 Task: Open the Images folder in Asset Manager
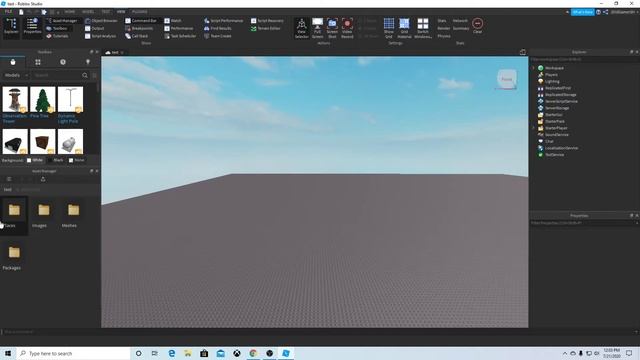[x=43, y=216]
